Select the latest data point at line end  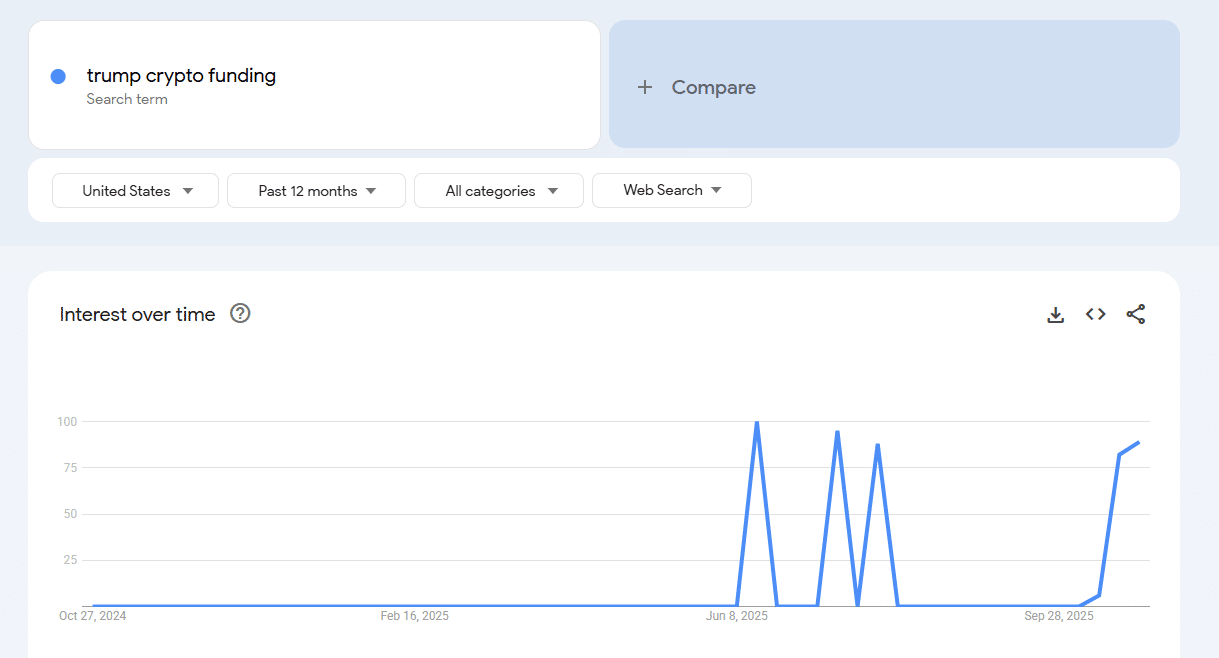click(1138, 442)
